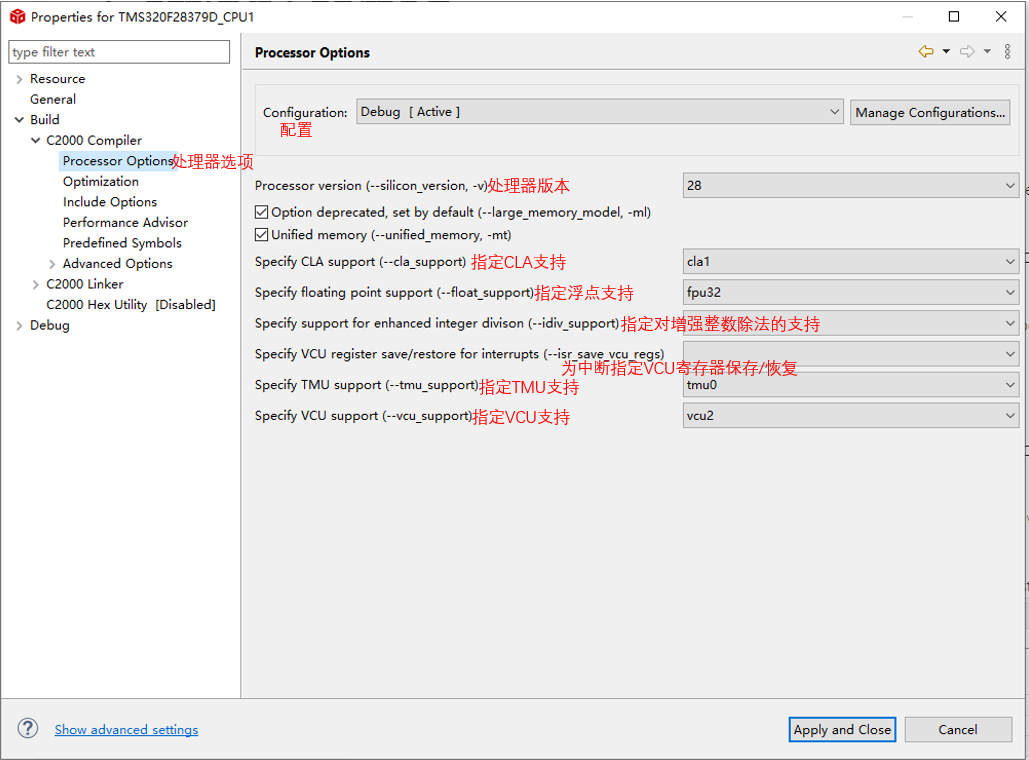Maximize the Properties dialog window
Viewport: 1029px width, 760px height.
click(x=954, y=16)
